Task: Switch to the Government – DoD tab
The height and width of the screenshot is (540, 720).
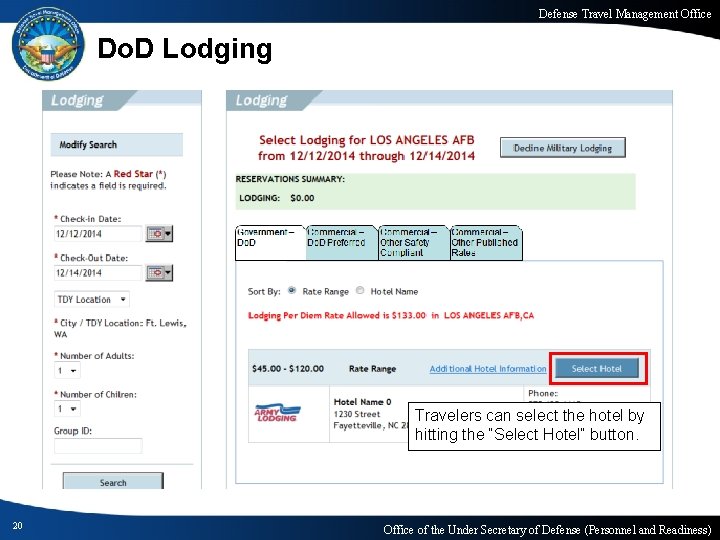Action: 270,242
